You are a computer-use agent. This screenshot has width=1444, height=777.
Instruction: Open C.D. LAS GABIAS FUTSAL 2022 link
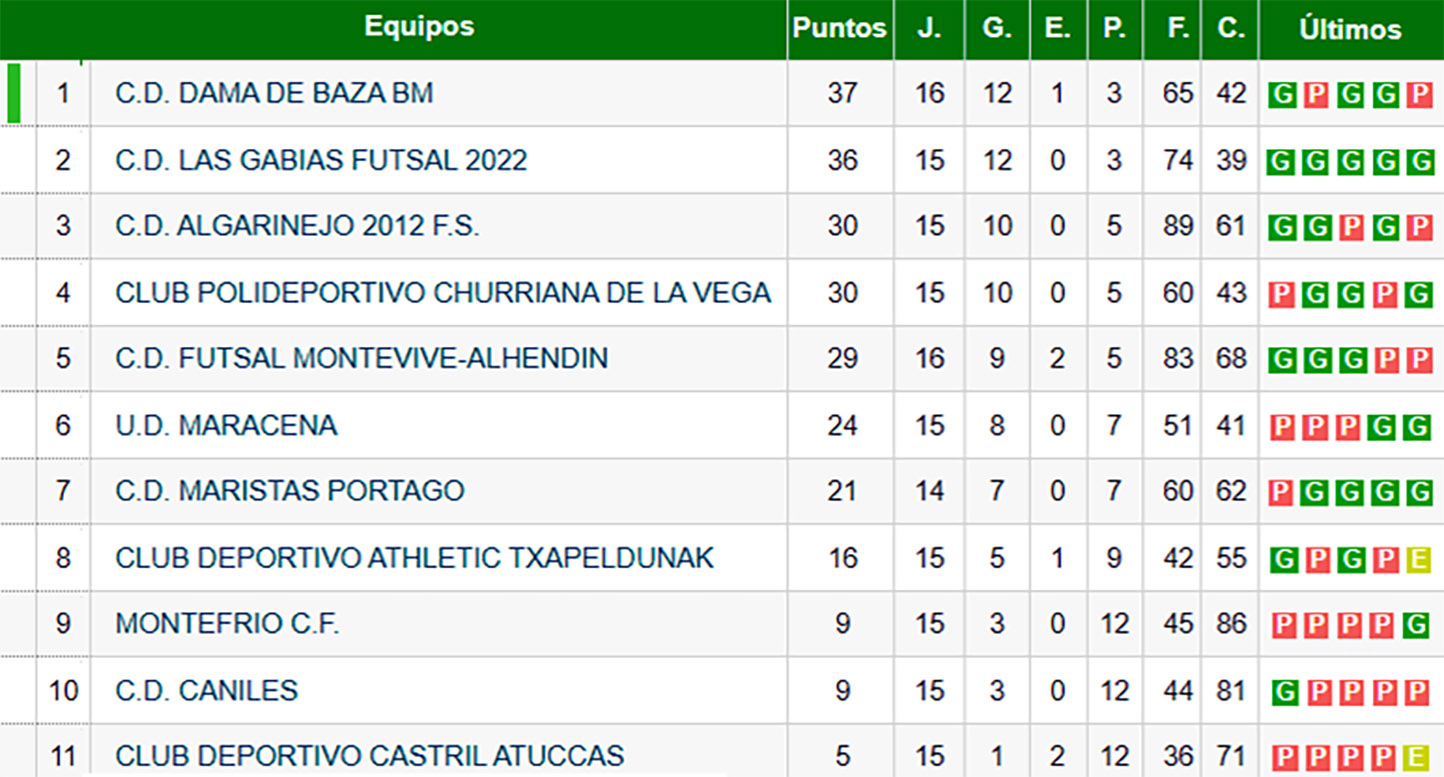[321, 160]
